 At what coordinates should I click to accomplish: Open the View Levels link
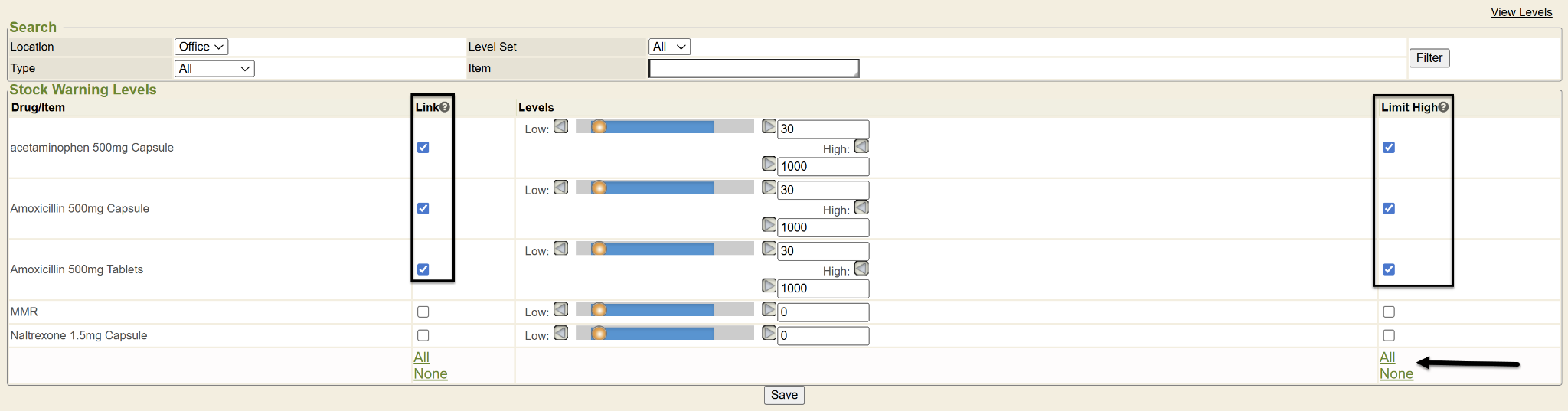(1521, 12)
